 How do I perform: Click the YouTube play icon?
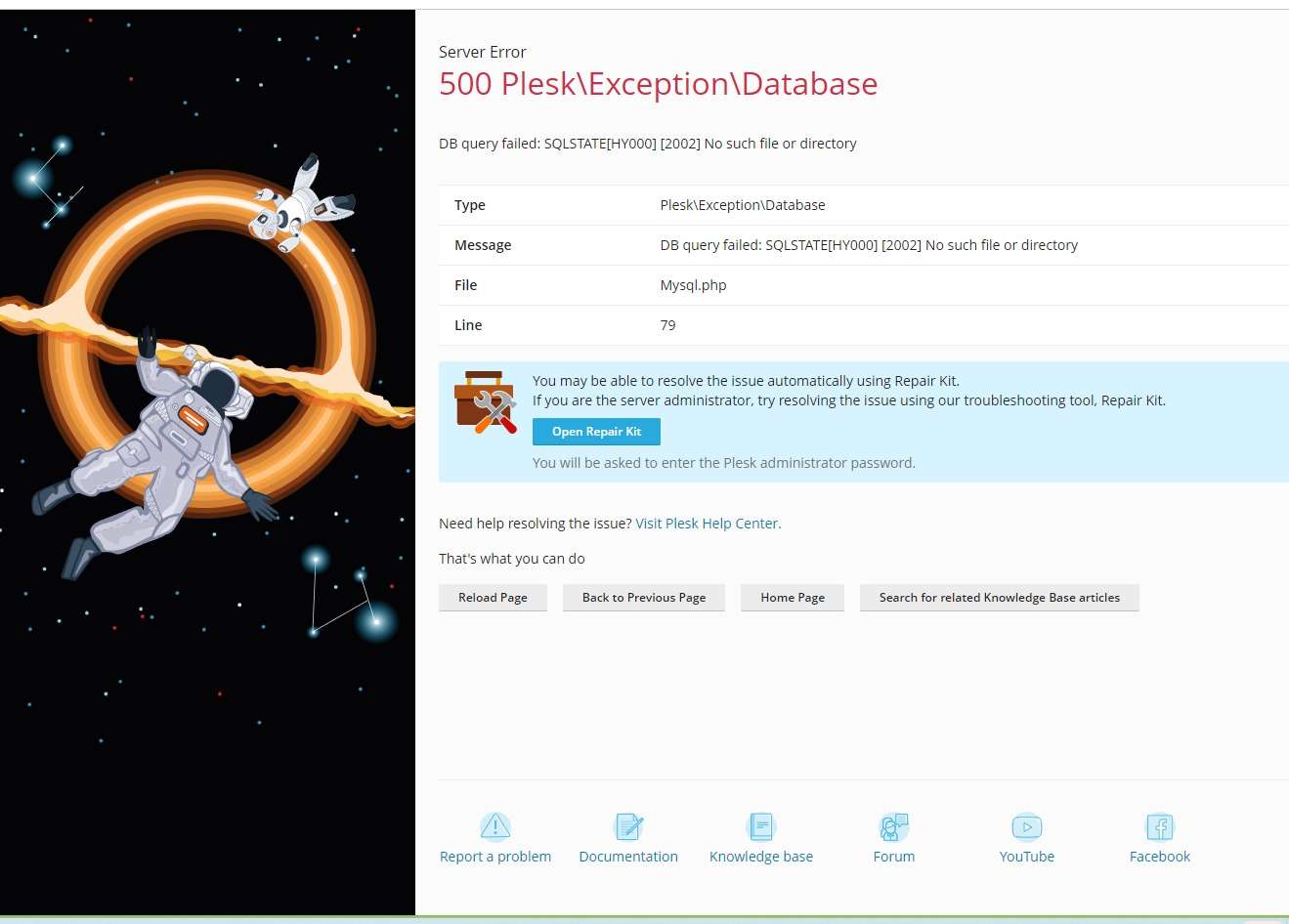[x=1027, y=826]
